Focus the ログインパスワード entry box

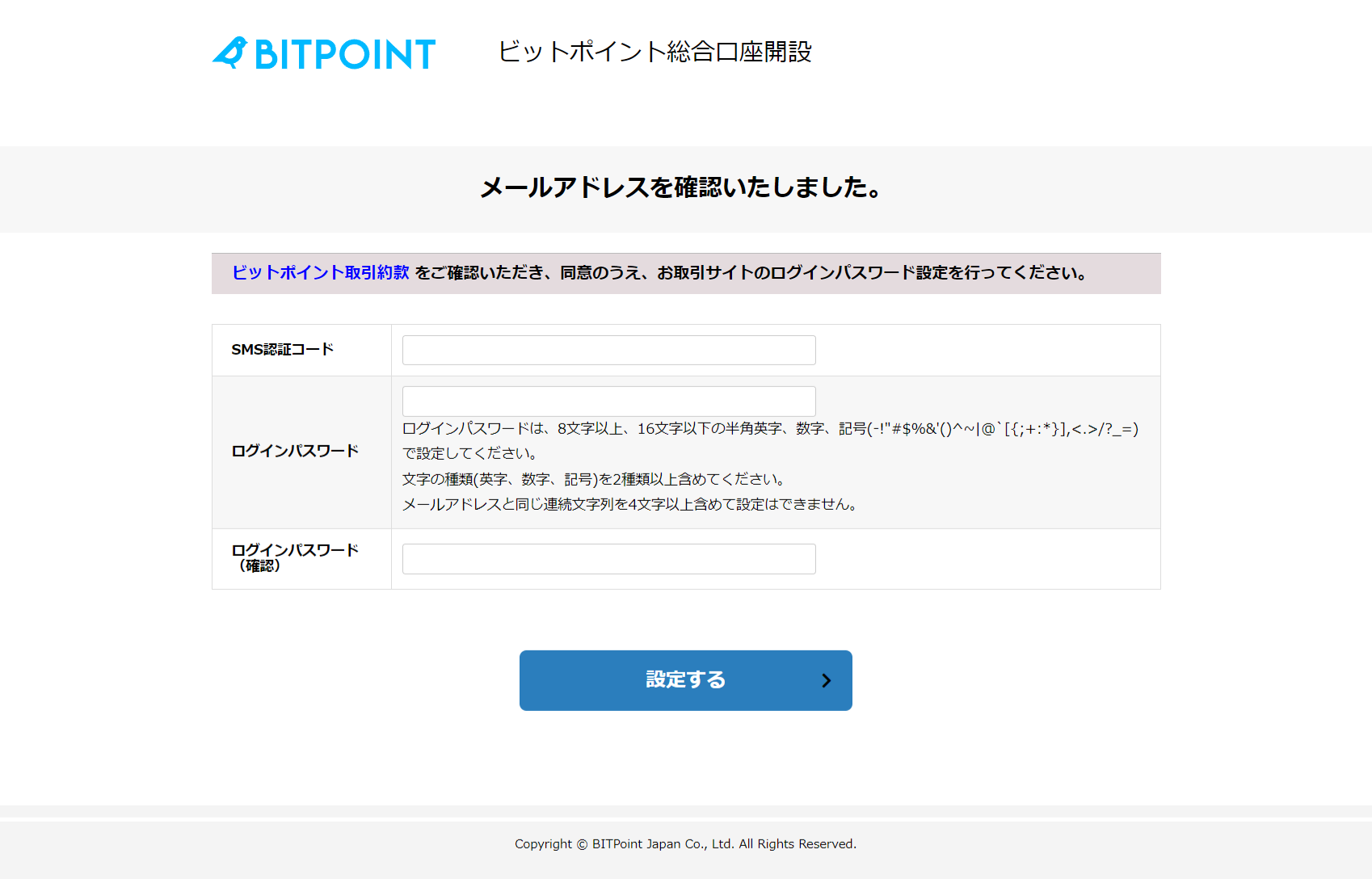tap(609, 401)
